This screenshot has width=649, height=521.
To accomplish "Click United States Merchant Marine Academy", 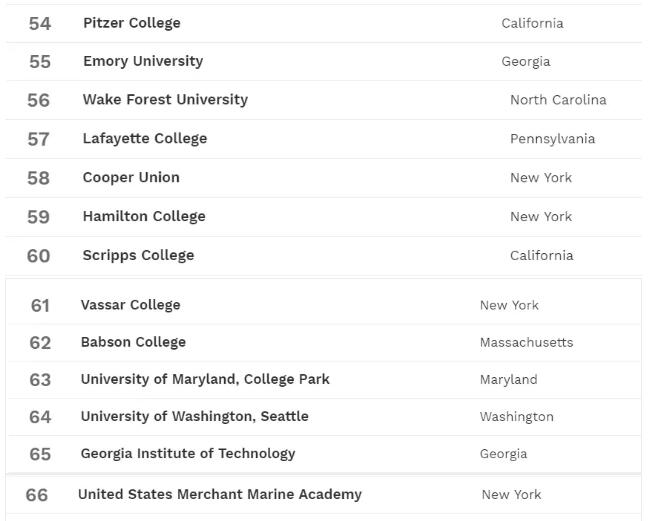I will pos(220,494).
